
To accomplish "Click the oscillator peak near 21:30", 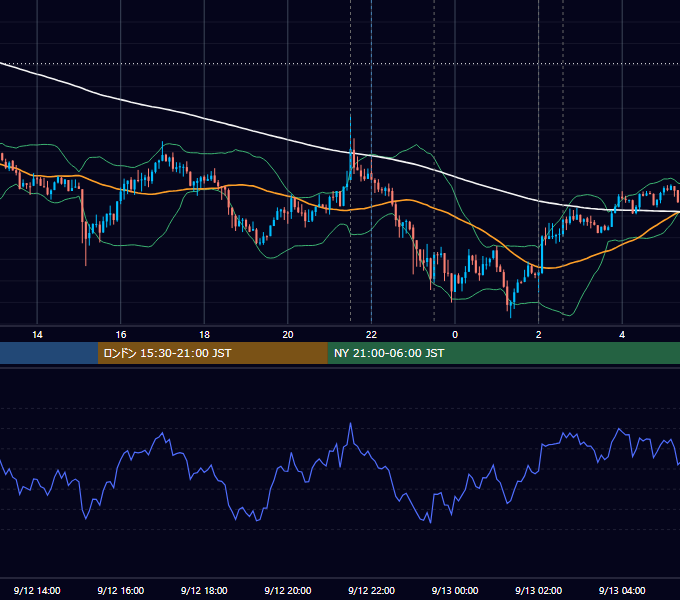I will coord(350,424).
